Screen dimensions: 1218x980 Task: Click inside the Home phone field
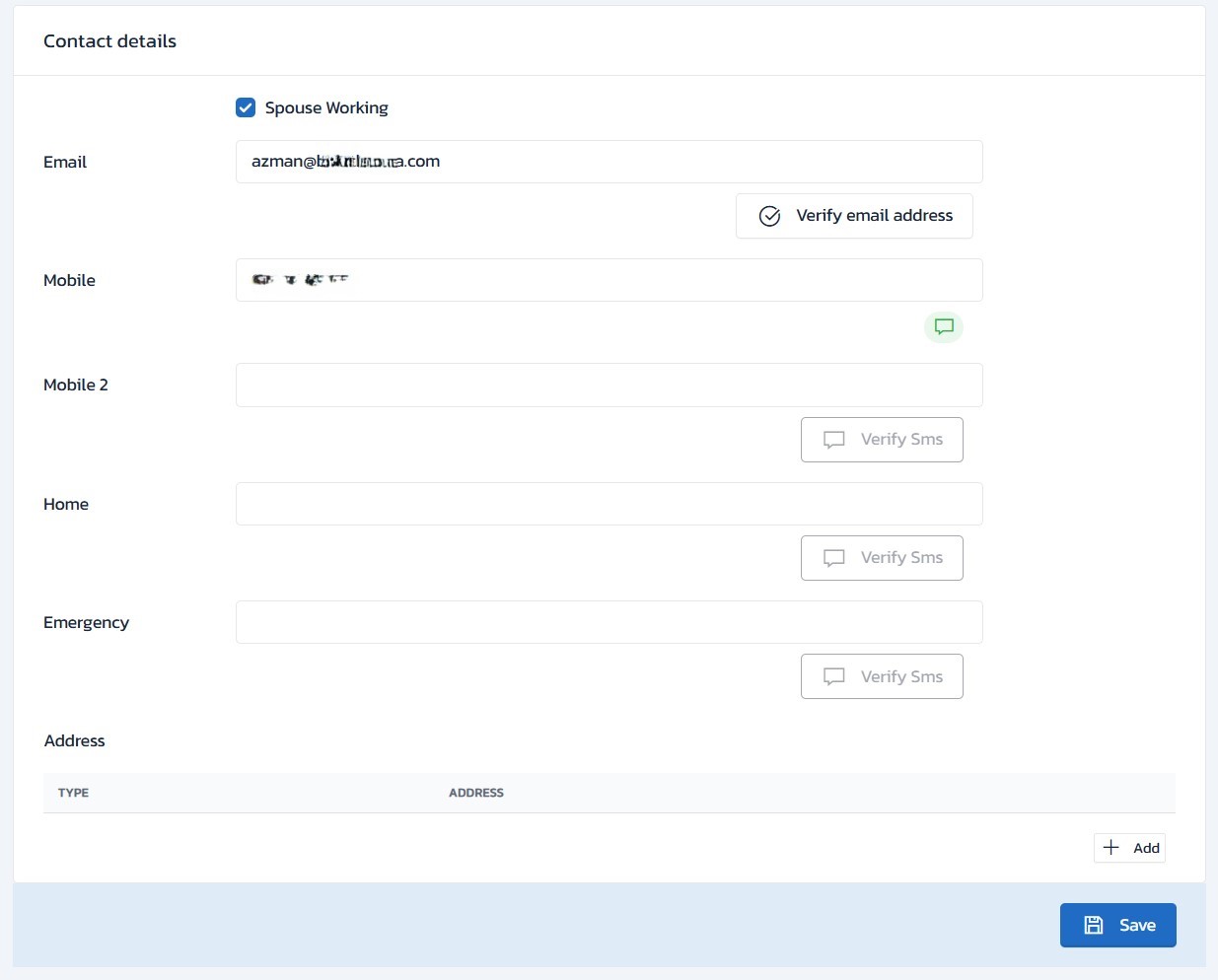[x=609, y=504]
